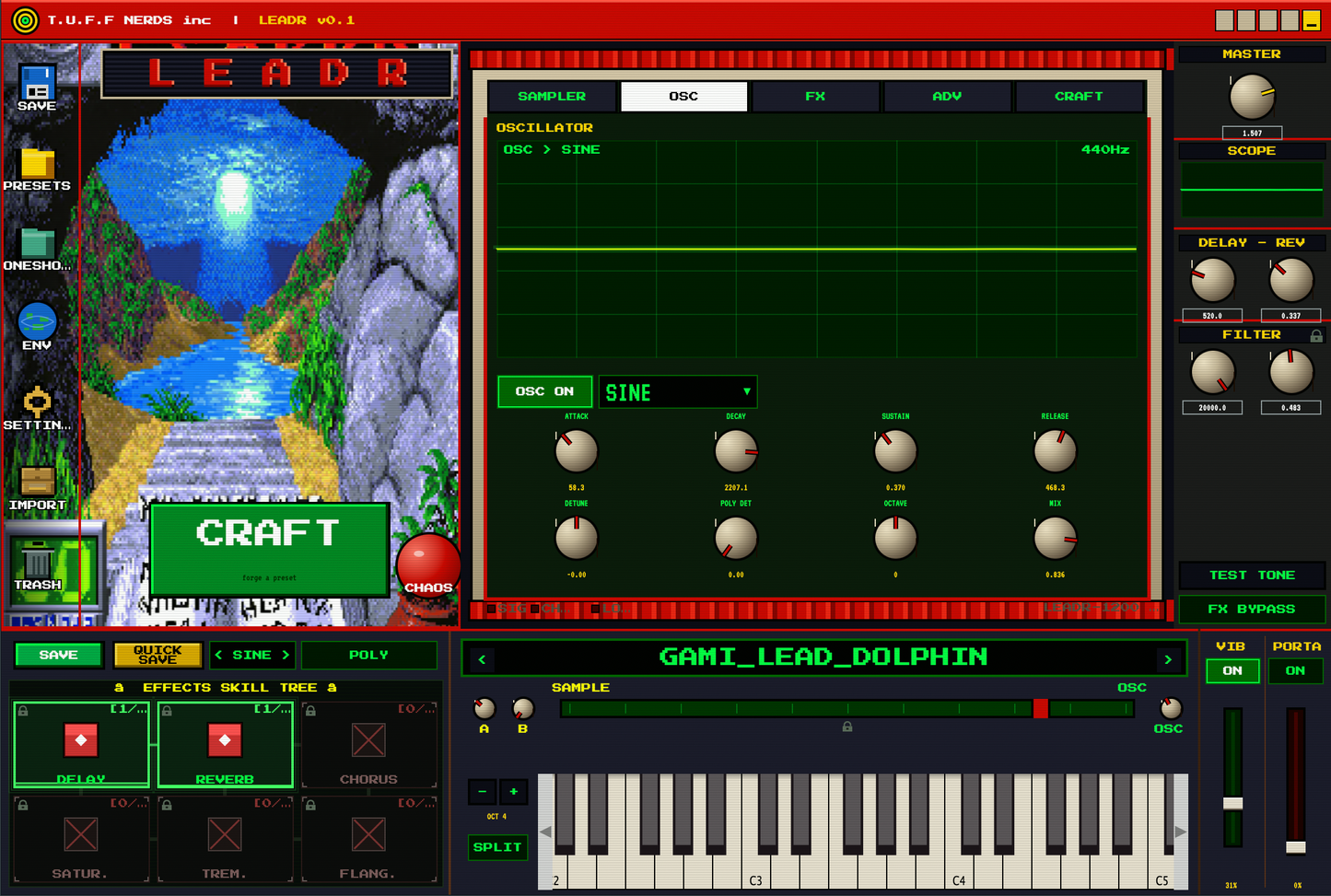Toggle the SIG indicator checkbox
This screenshot has width=1331, height=896.
pos(491,609)
